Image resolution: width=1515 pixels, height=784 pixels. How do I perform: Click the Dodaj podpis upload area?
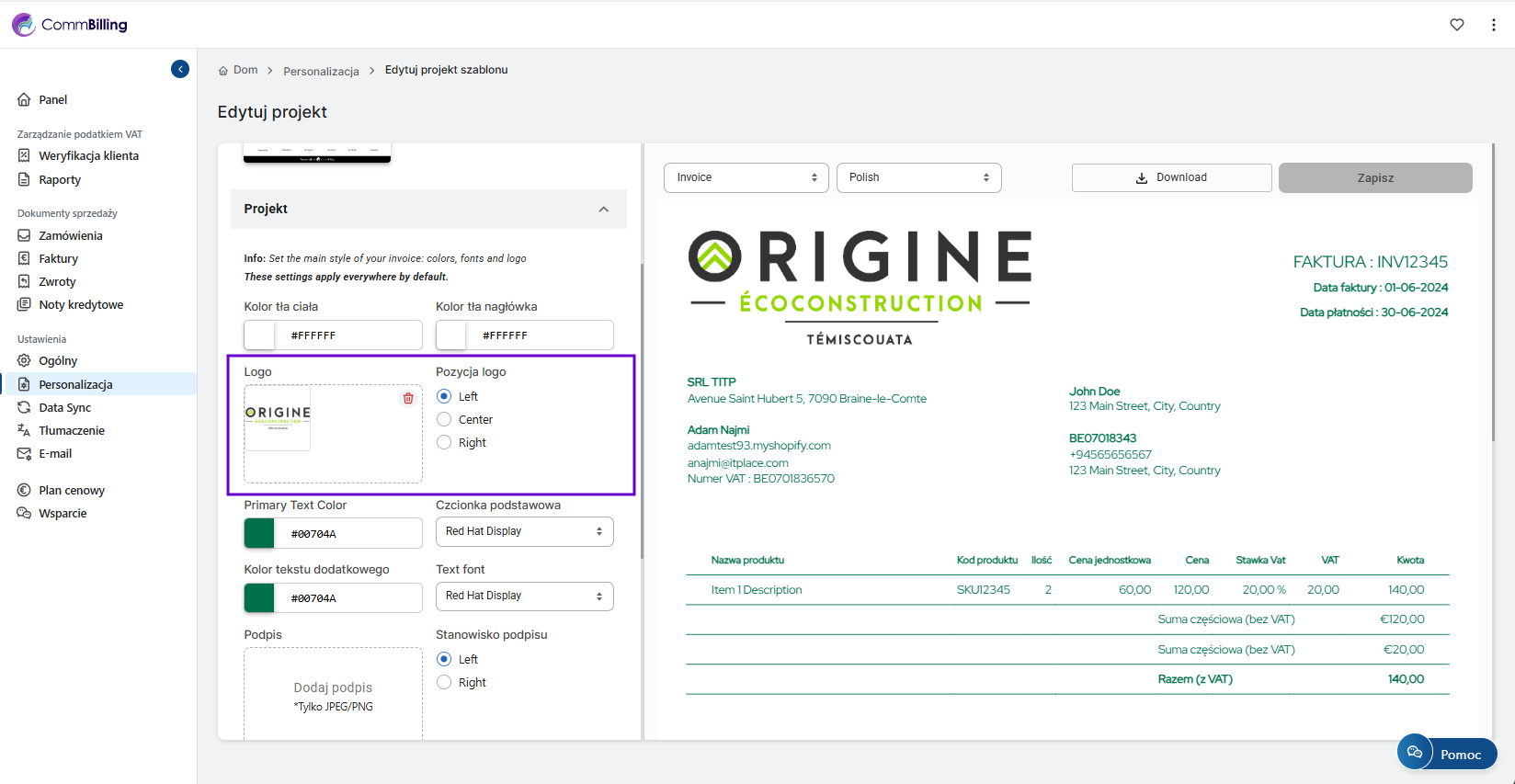[333, 695]
